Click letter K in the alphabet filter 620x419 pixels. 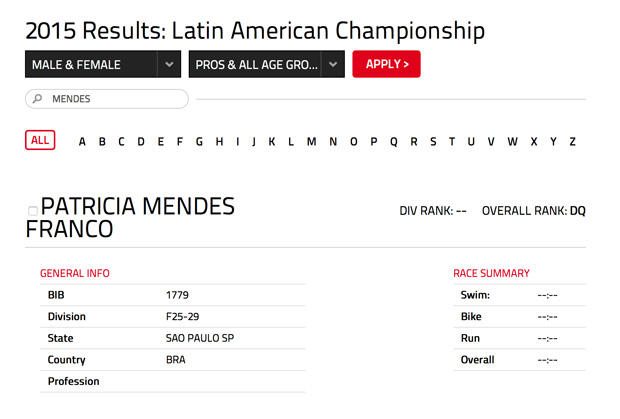click(272, 142)
